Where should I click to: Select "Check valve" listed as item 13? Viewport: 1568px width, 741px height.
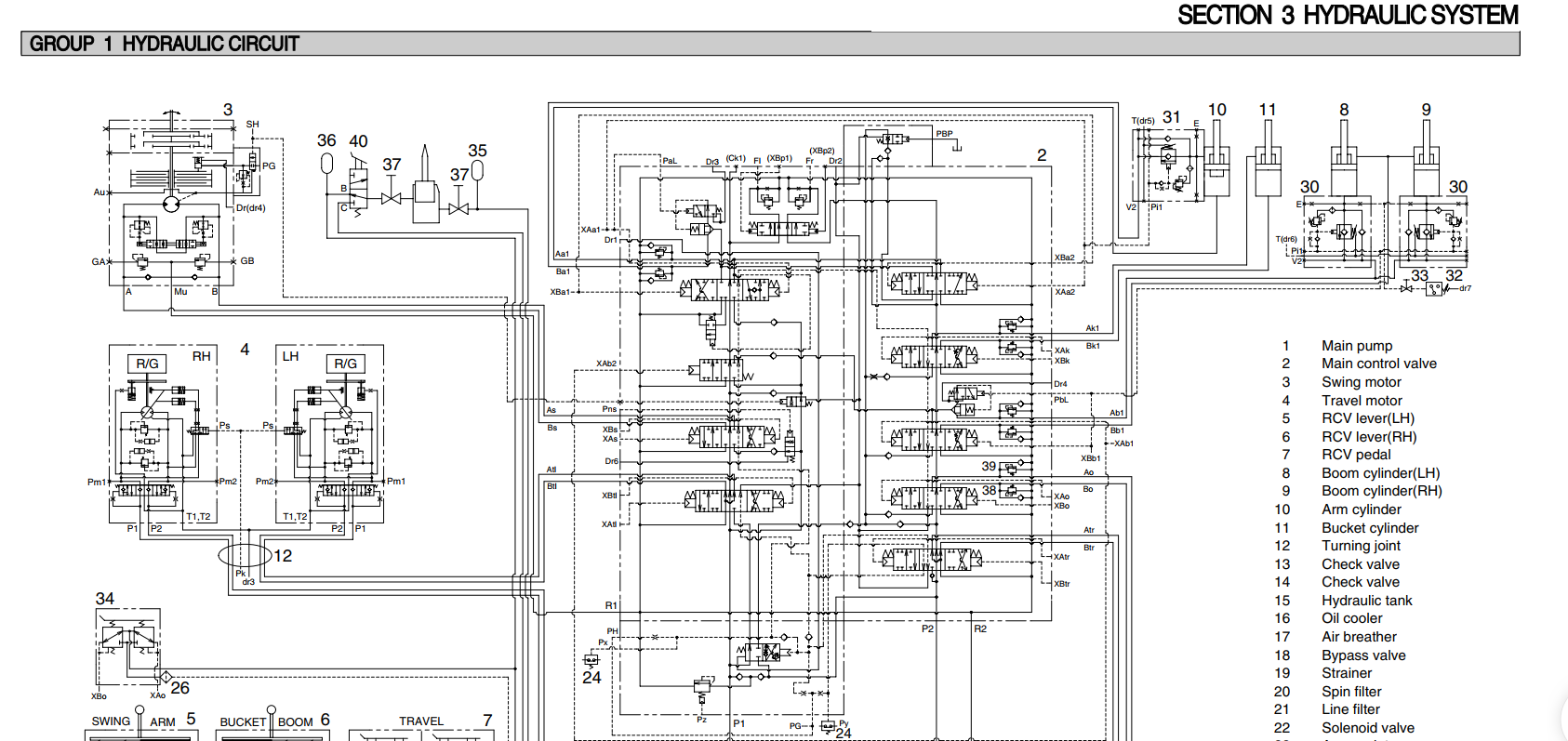(1361, 564)
